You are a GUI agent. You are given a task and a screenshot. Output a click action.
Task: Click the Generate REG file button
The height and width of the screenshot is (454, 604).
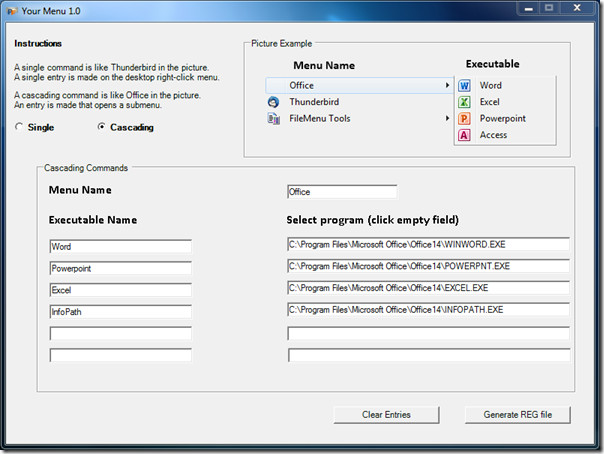coord(518,415)
